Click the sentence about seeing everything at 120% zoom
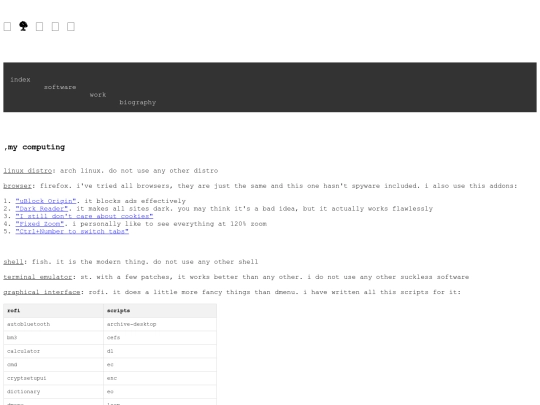 [169, 224]
